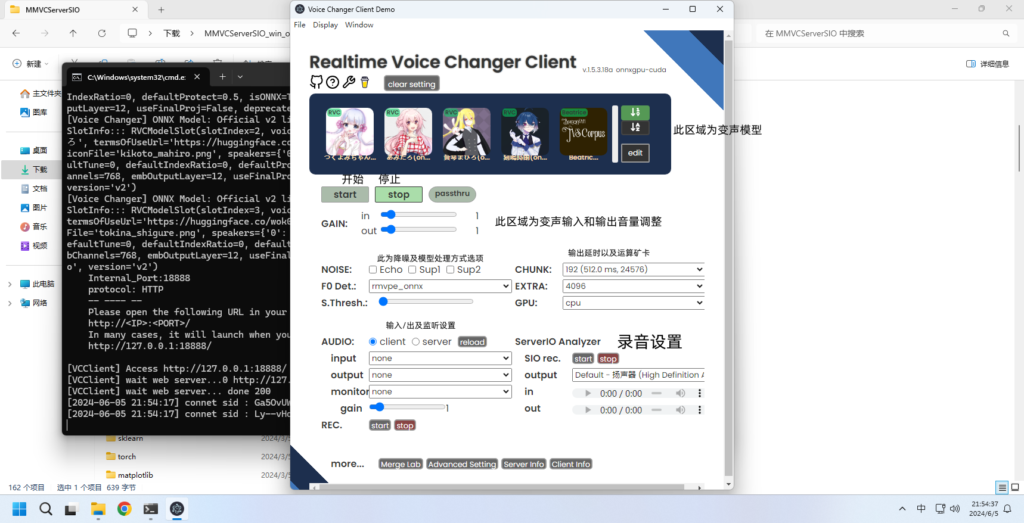Open the audio input device dropdown
This screenshot has height=523, width=1024.
440,358
